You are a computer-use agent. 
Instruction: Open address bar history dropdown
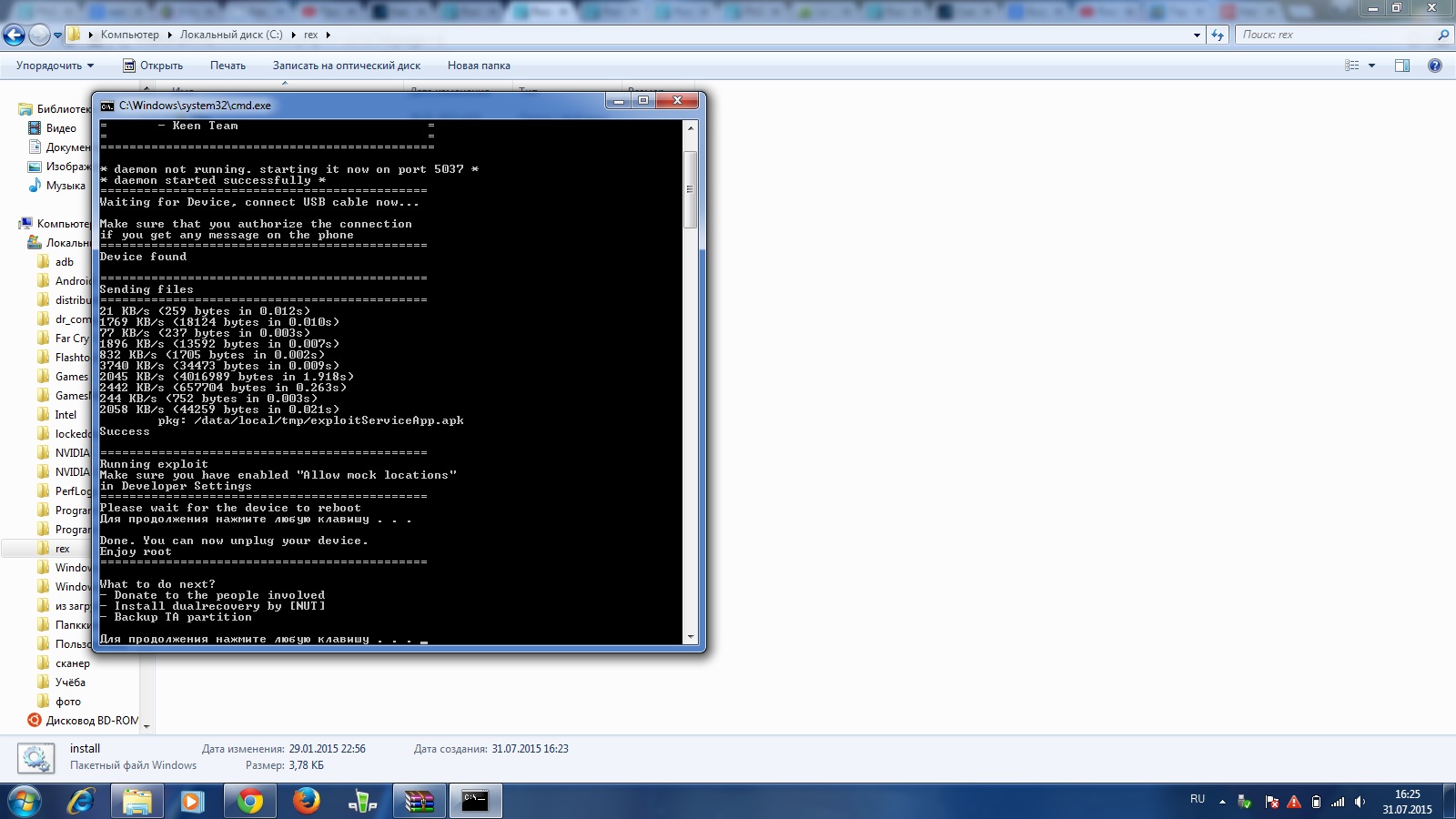[x=1197, y=35]
